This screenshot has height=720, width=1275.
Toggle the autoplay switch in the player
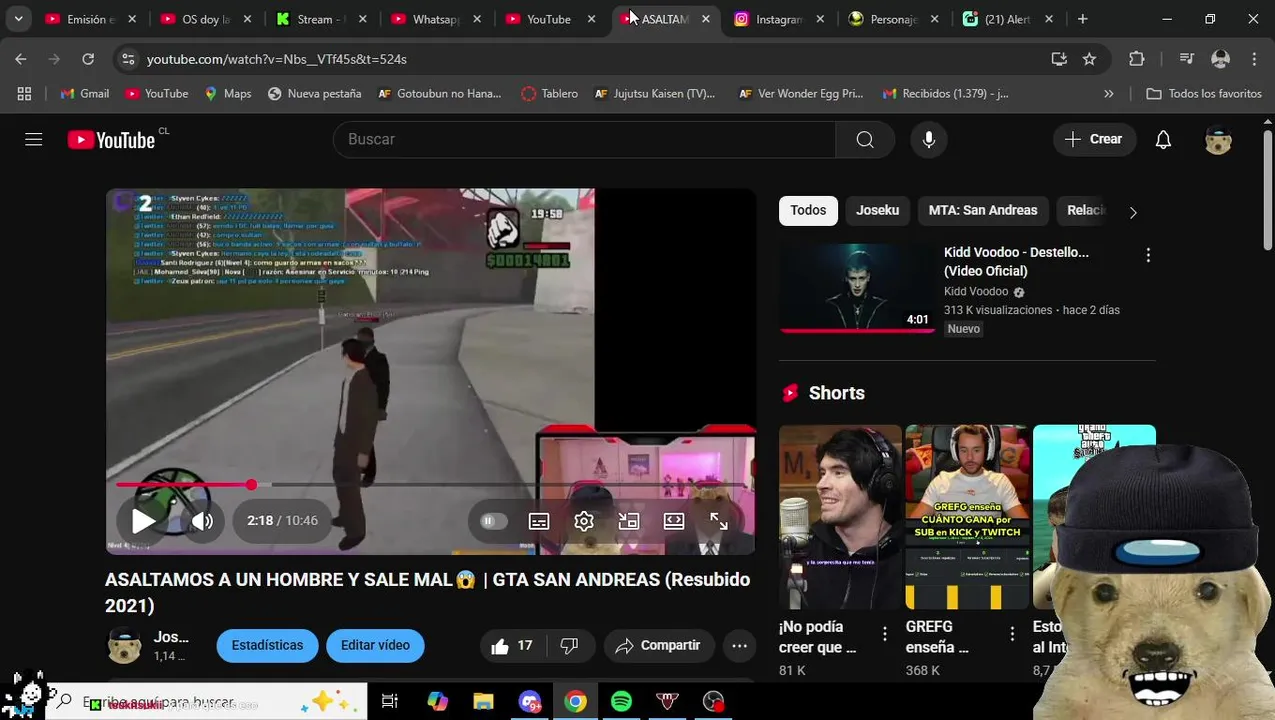[x=493, y=521]
